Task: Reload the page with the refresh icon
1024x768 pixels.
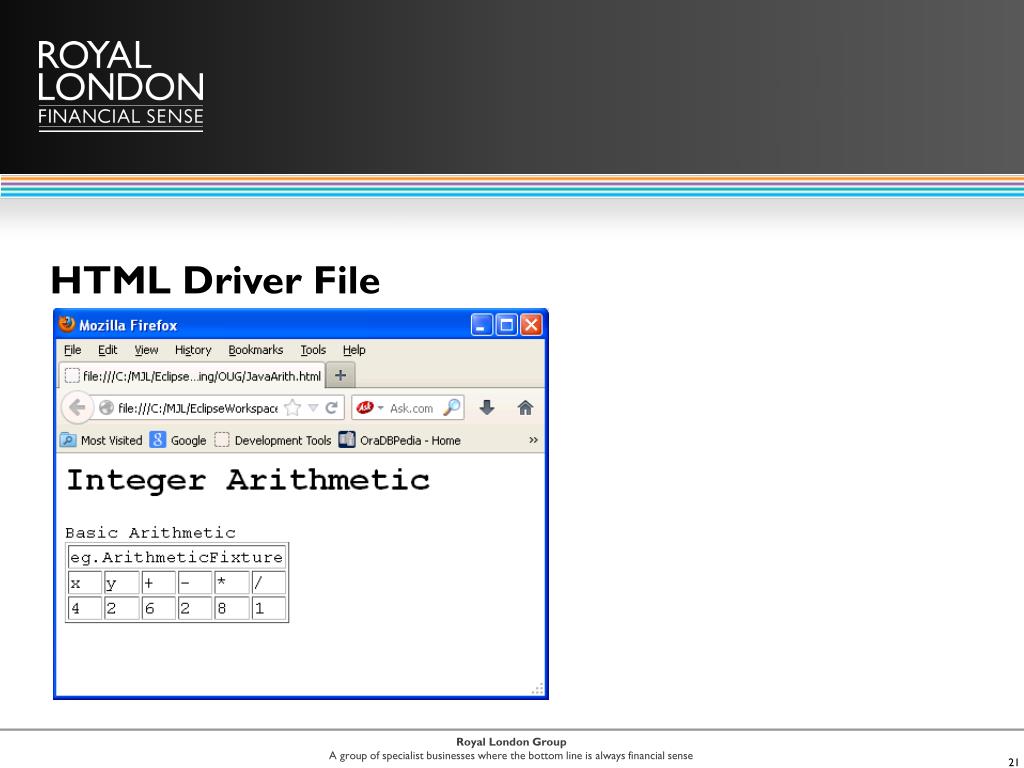Action: [x=332, y=408]
